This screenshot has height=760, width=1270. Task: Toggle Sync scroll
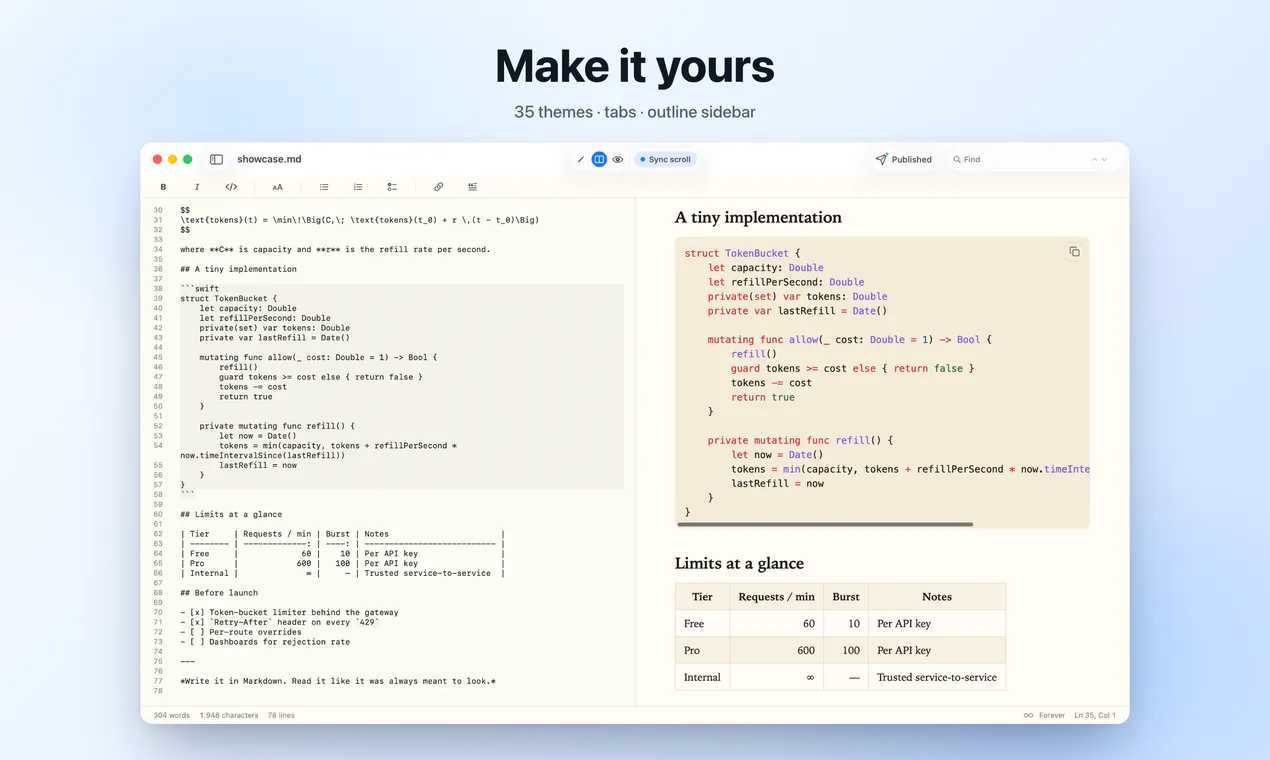pyautogui.click(x=665, y=159)
